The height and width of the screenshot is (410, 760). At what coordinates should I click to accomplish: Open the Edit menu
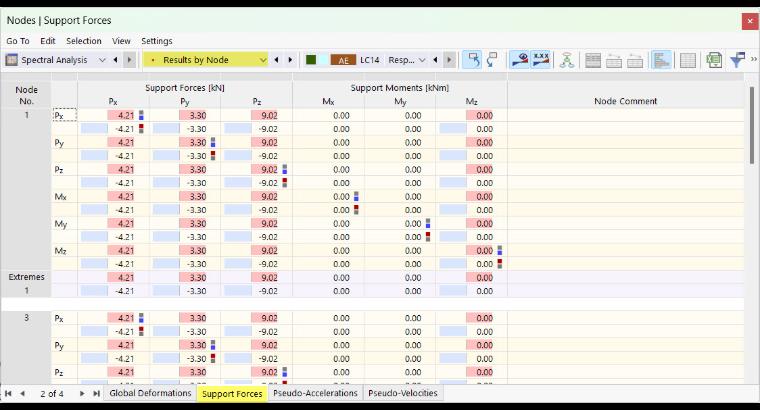48,41
